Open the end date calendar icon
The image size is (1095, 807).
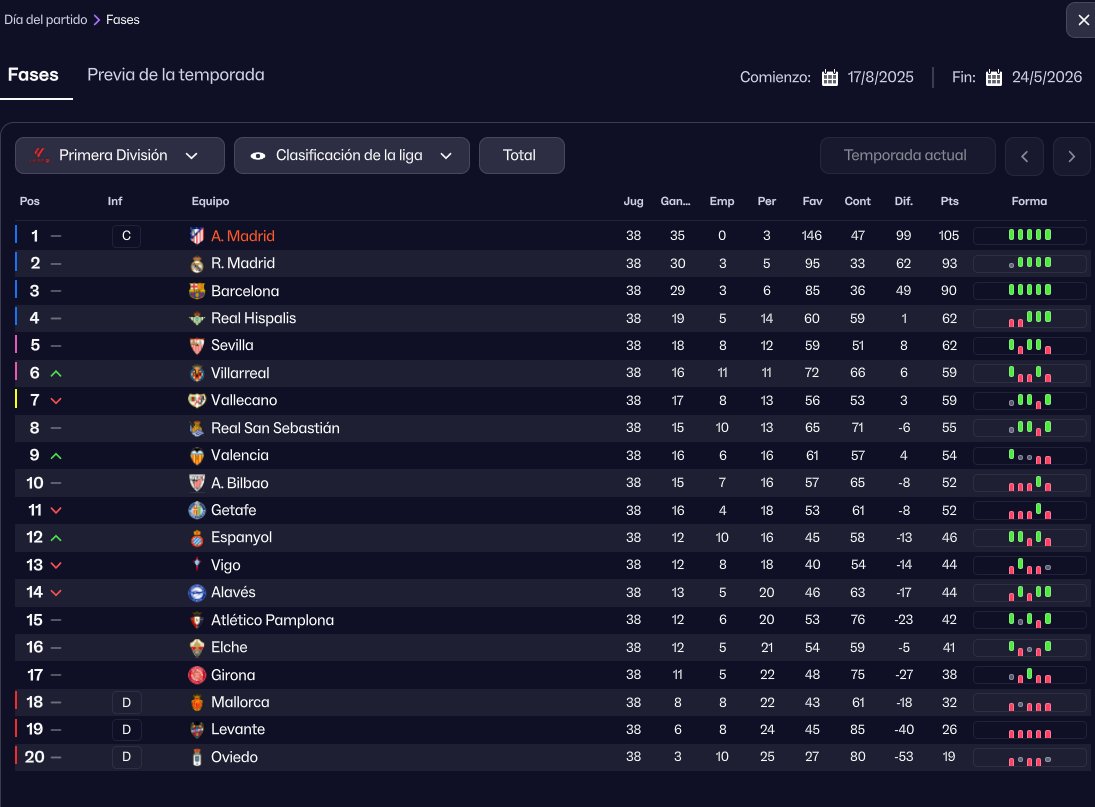coord(993,78)
